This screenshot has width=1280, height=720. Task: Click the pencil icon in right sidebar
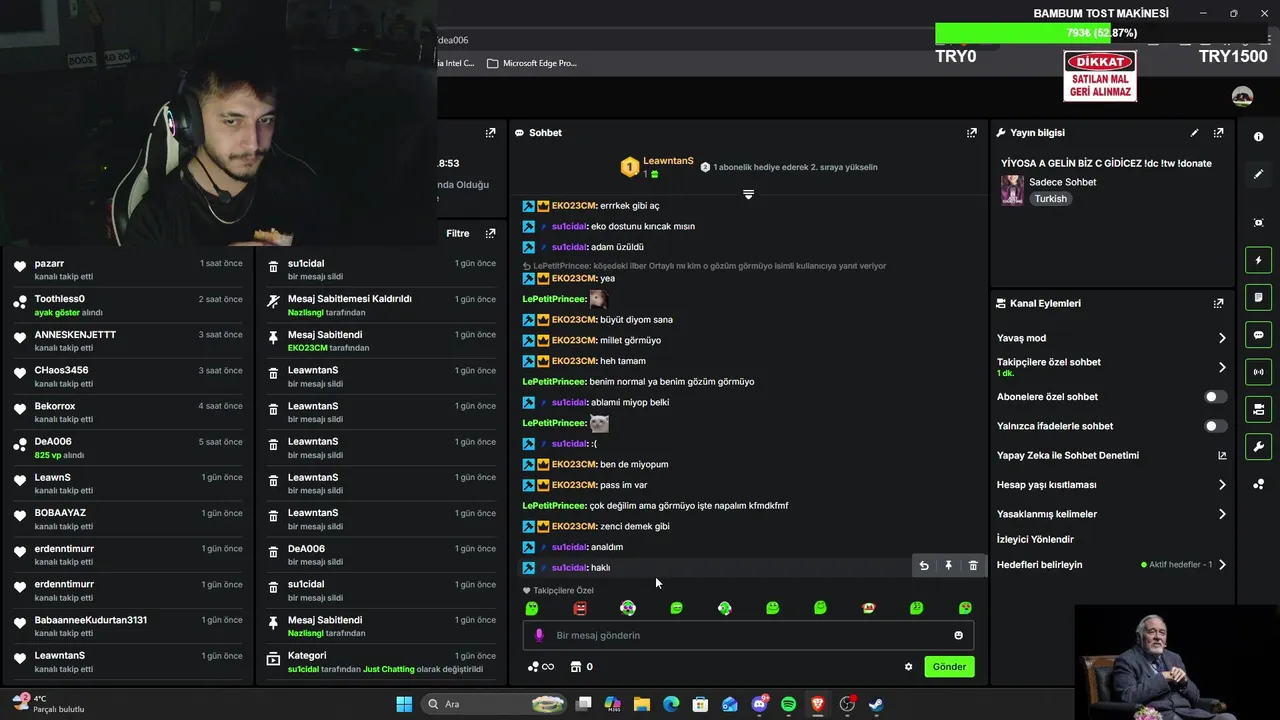point(1258,174)
